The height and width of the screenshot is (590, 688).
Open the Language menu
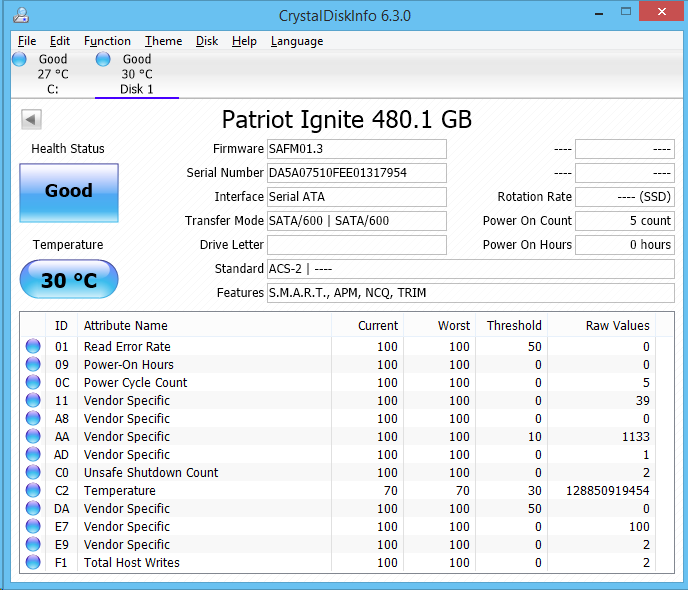297,41
